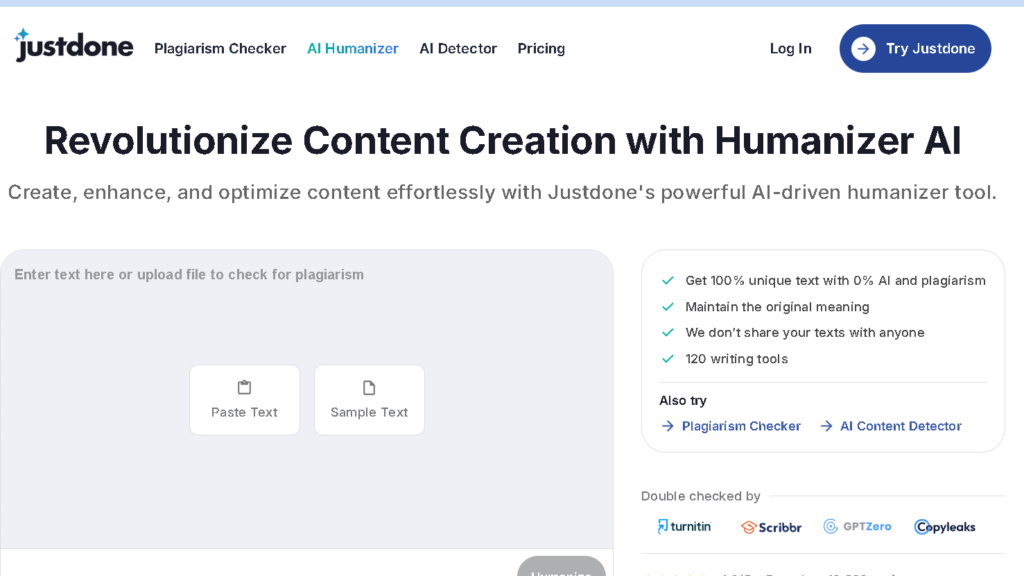Load the Sample Text
This screenshot has width=1024, height=576.
point(369,400)
